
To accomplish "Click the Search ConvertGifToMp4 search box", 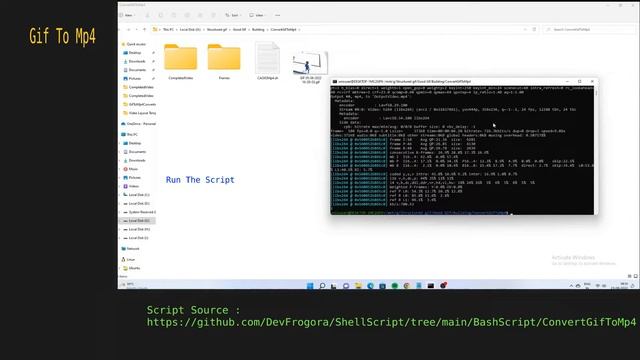I will [589, 29].
